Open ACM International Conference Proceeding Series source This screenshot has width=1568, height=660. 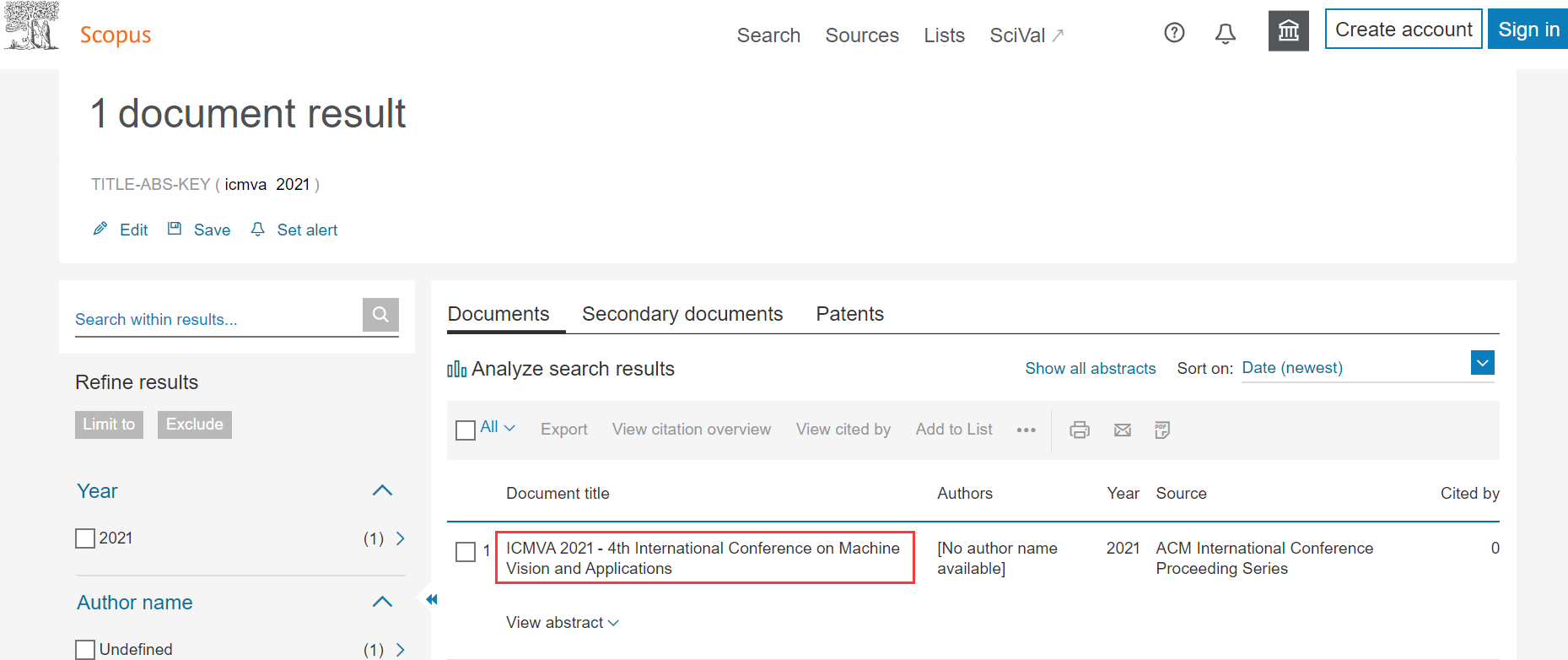click(1264, 558)
